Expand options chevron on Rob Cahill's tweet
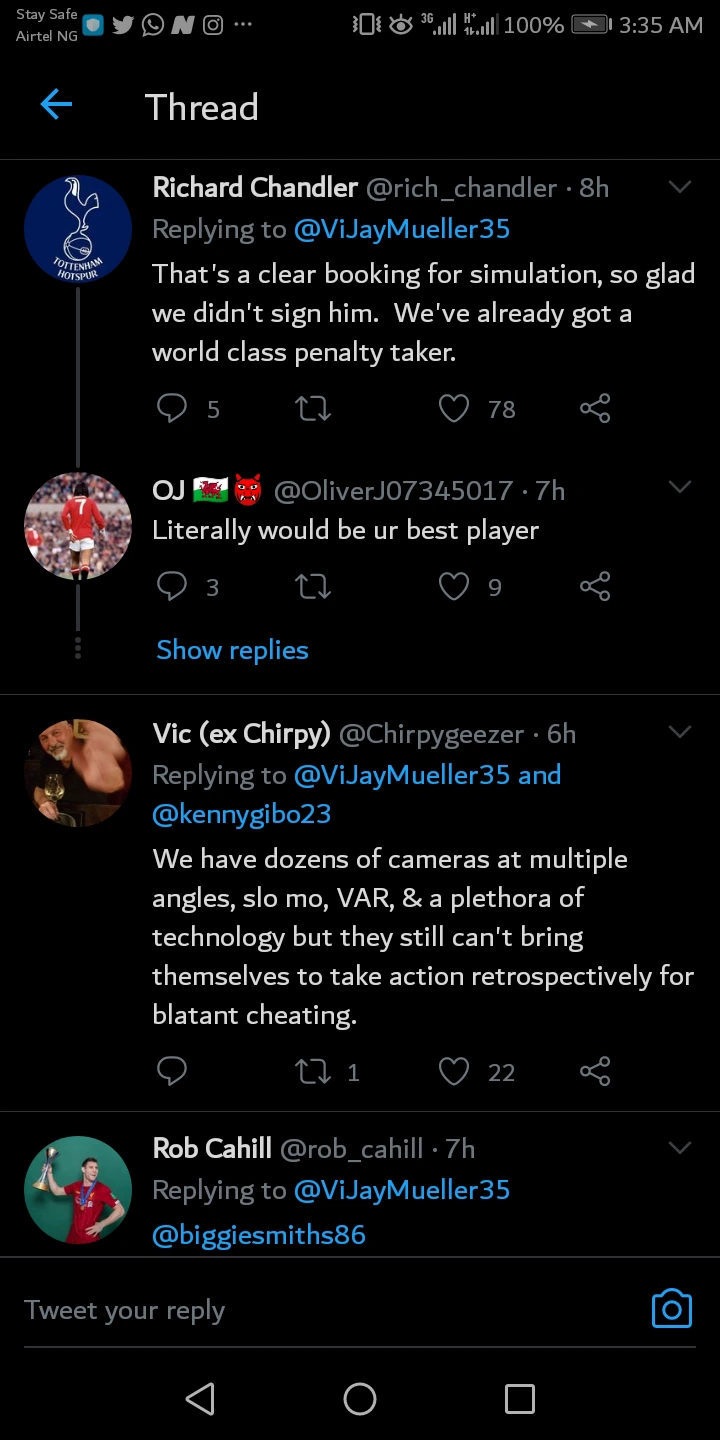Screen dimensions: 720x1440 tap(680, 1147)
